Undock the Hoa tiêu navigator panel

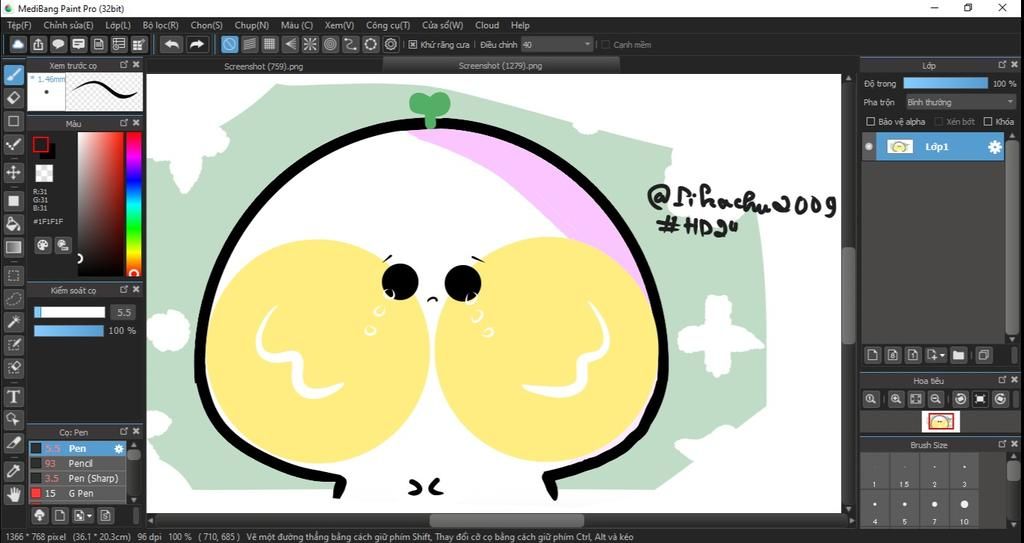tap(1002, 380)
